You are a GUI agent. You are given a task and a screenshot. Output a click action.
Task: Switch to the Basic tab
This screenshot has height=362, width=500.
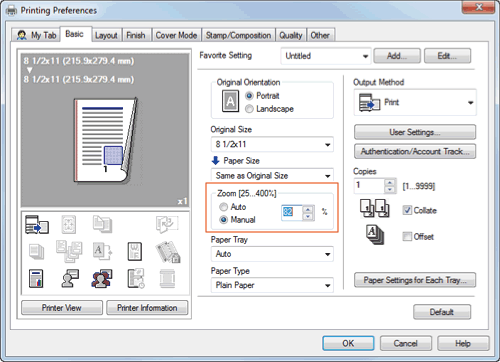[75, 34]
